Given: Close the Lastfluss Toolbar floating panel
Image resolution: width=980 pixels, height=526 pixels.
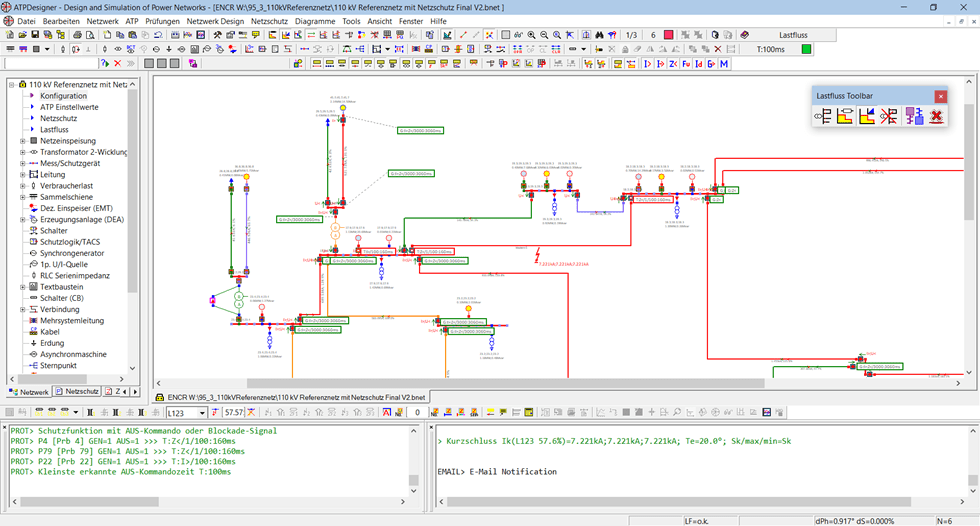Looking at the screenshot, I should tap(940, 96).
